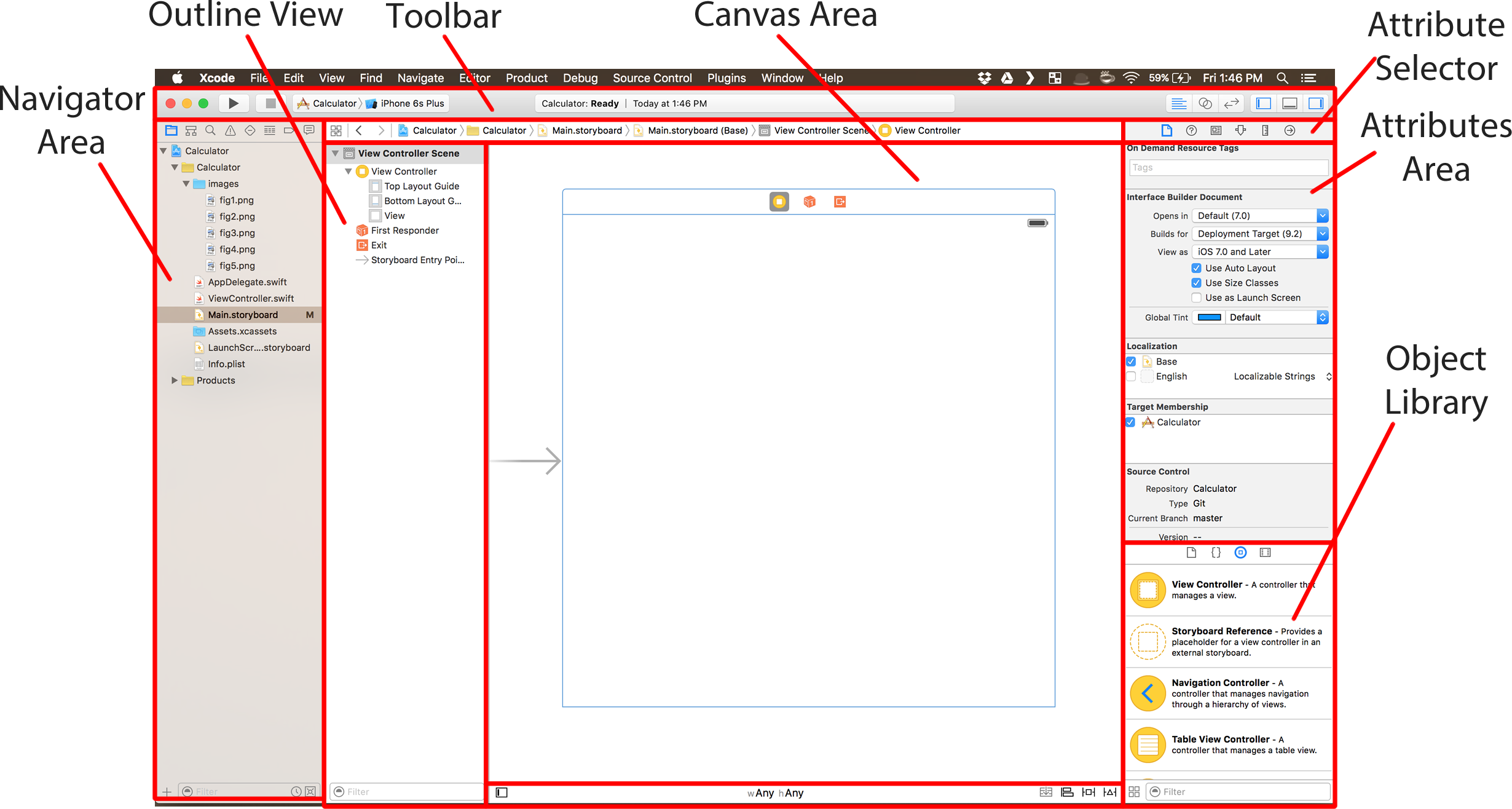
Task: Click the Global Tint color swatch
Action: (1209, 317)
